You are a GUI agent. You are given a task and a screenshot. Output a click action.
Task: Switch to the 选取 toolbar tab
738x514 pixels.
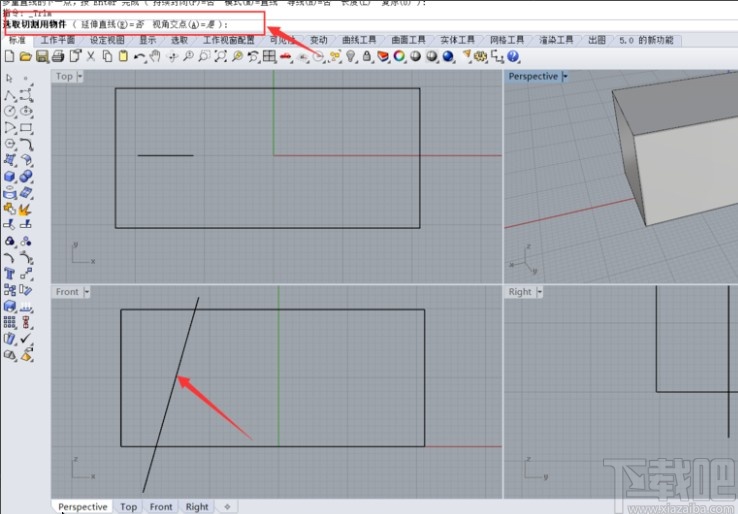(x=179, y=40)
